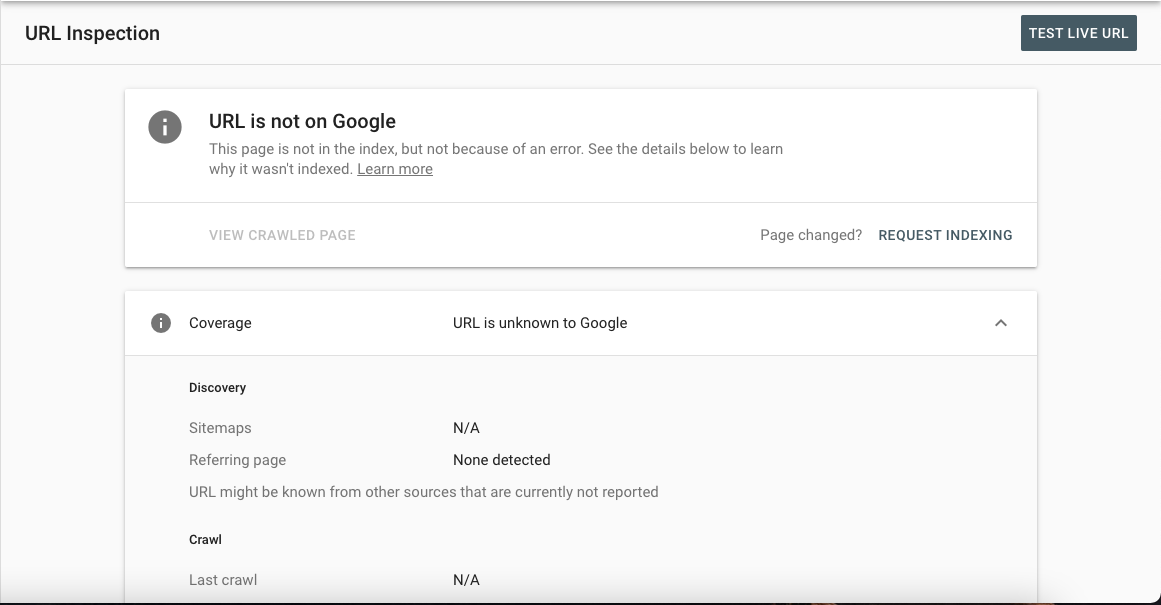Click the URL Inspection page title
This screenshot has height=605, width=1161.
[92, 33]
